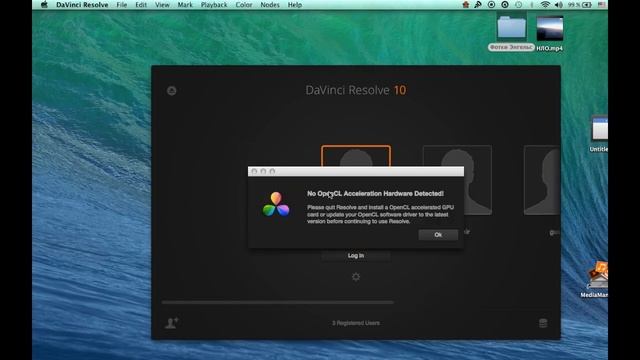This screenshot has height=360, width=640.
Task: Click the Time Machine clock icon
Action: 518,5
